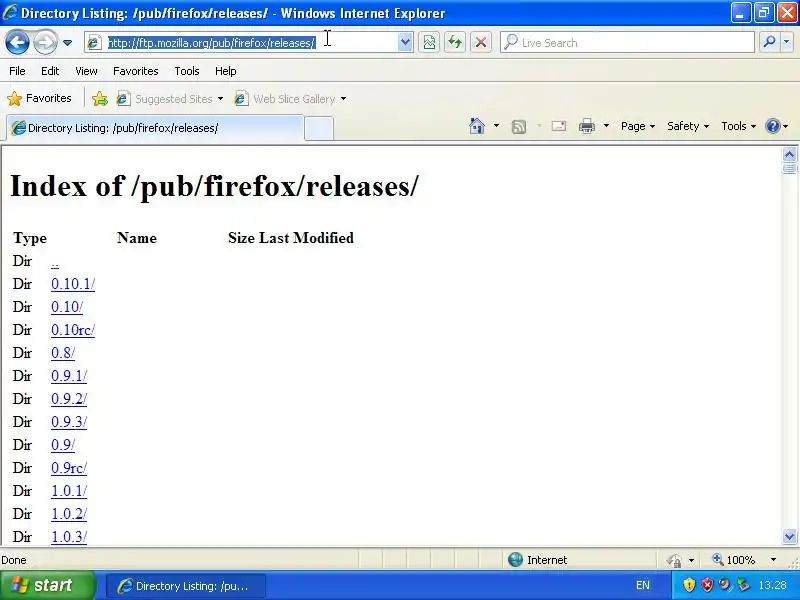Click the Compatibility View icon
The width and height of the screenshot is (800, 600).
pos(429,43)
